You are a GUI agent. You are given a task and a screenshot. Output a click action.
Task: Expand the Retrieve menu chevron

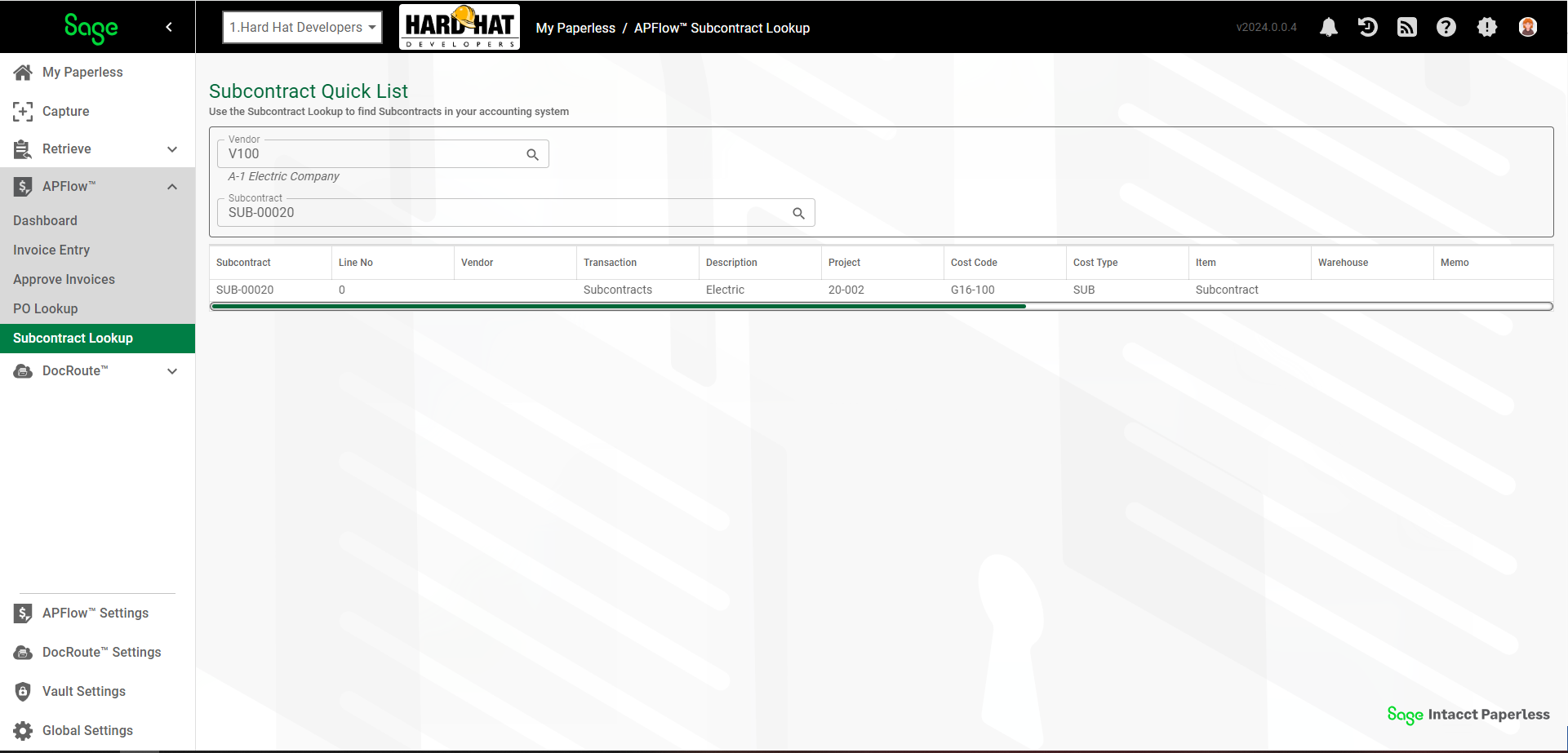[172, 149]
